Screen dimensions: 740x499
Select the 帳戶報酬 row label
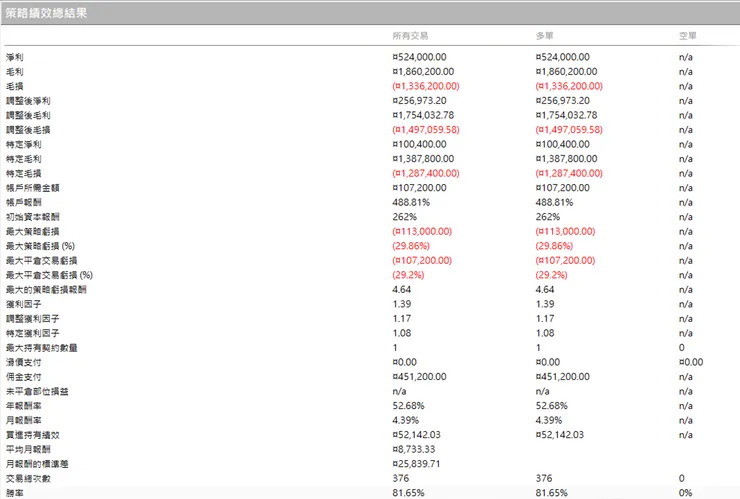click(24, 203)
